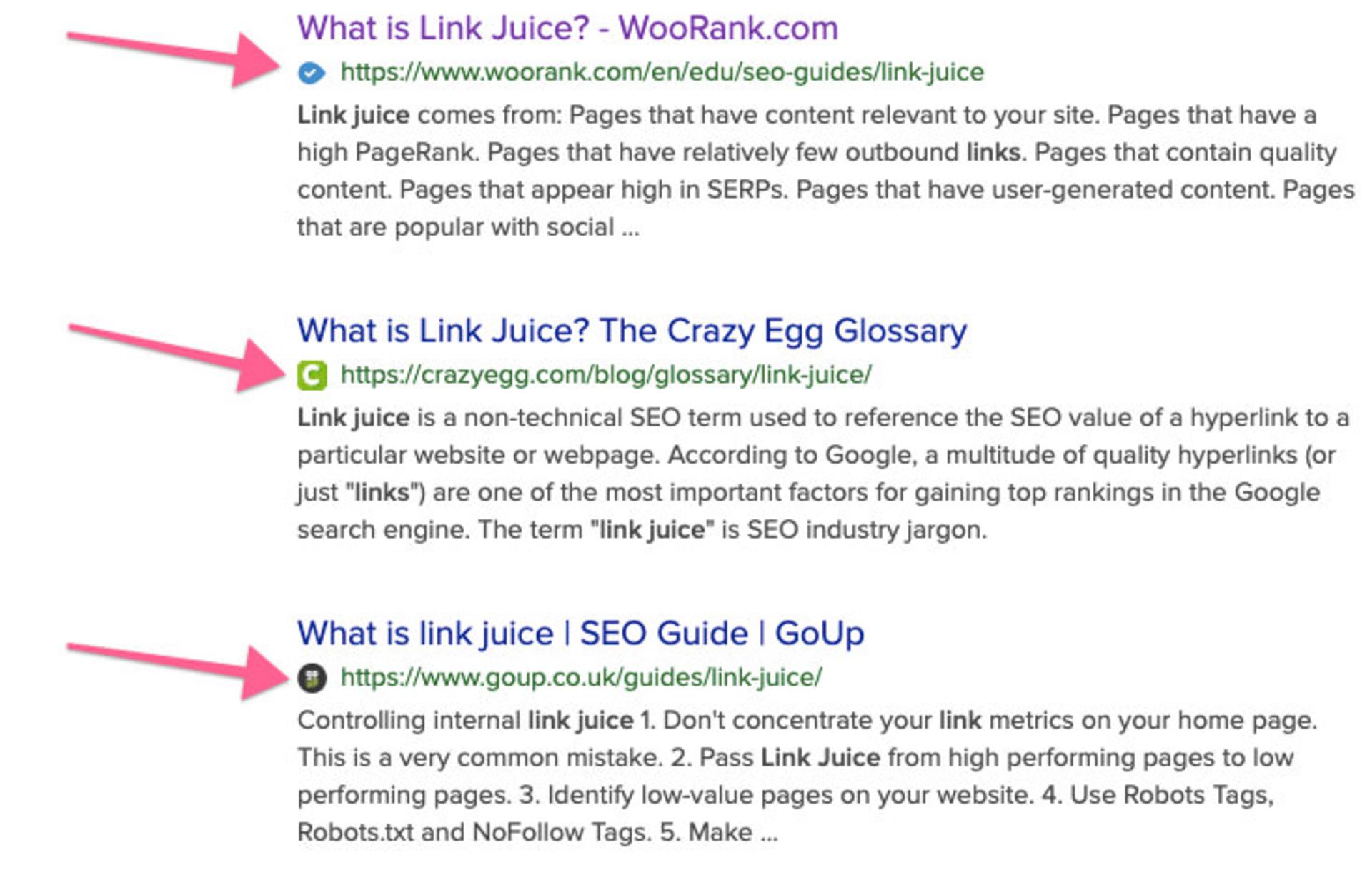Viewport: 1372px width, 880px height.
Task: Click the WooRank snippet starting "Link juice comes from"
Action: pos(826,171)
